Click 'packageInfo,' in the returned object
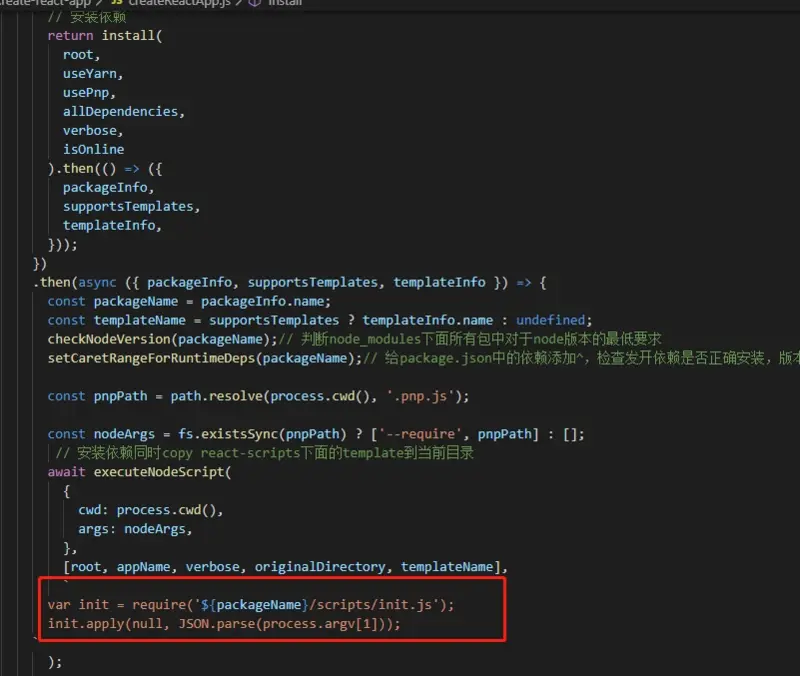Viewport: 800px width, 676px height. coord(108,188)
